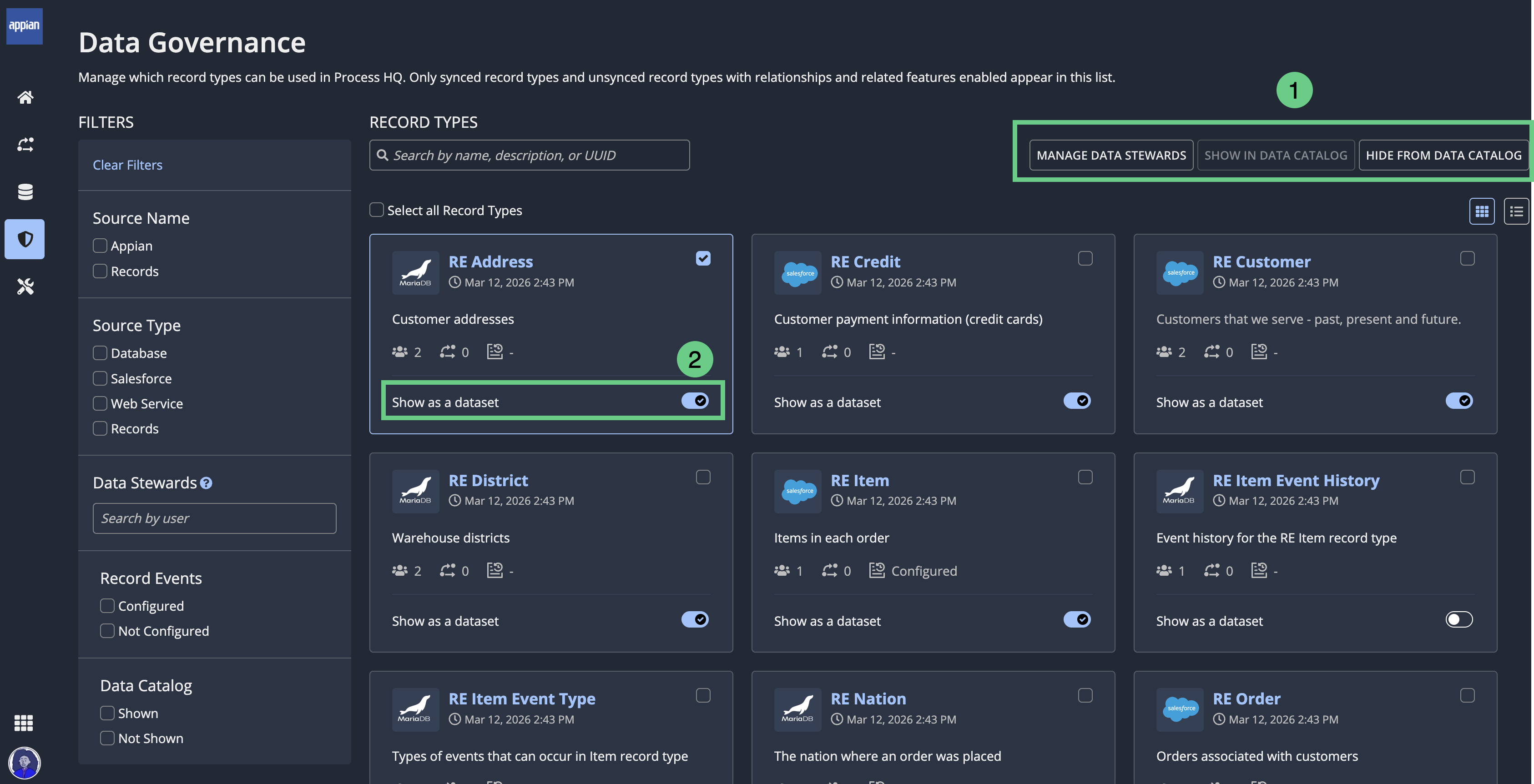The width and height of the screenshot is (1534, 784).
Task: Click the Clear Filters link
Action: 127,165
